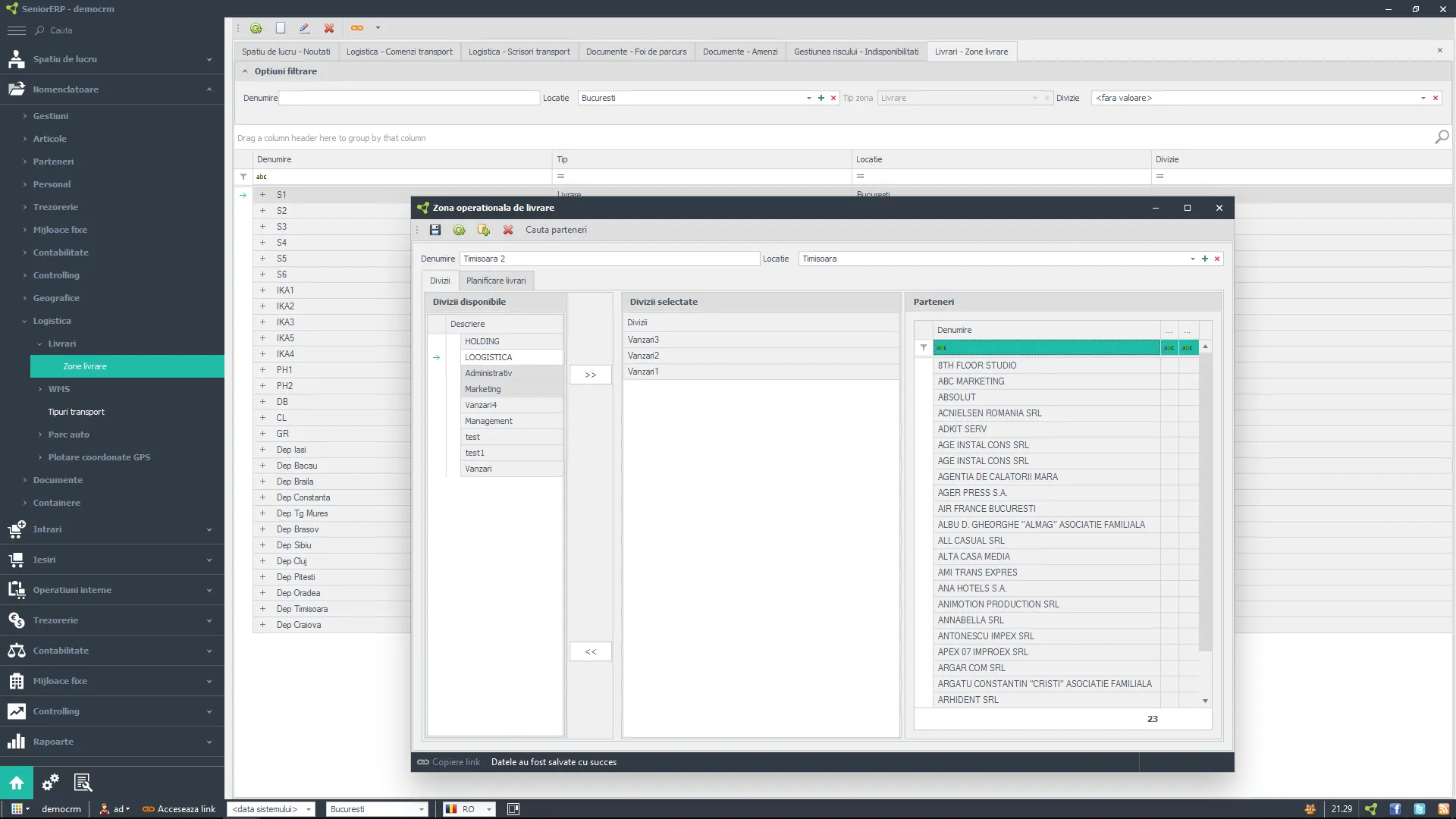Open the Home icon at sidebar bottom
This screenshot has height=819, width=1456.
17,783
